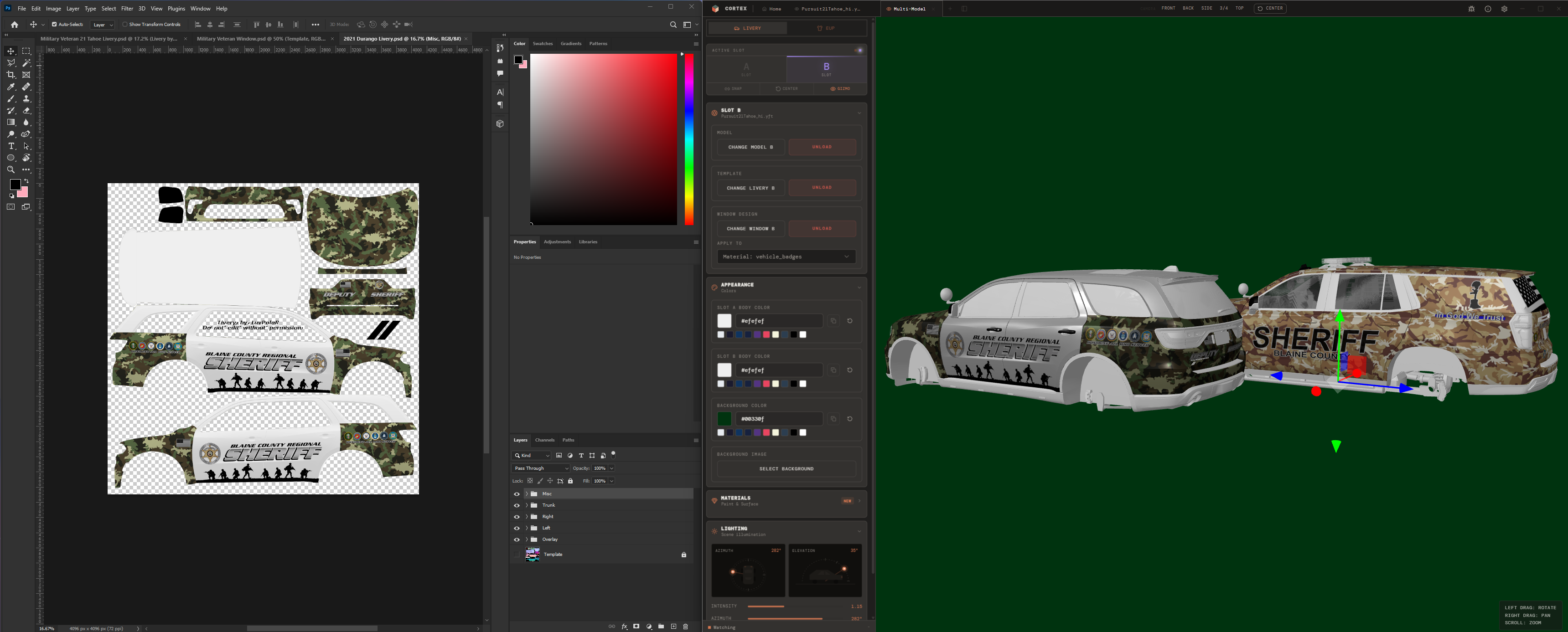This screenshot has width=1568, height=632.
Task: Hide the Trunk layer group
Action: (x=517, y=505)
